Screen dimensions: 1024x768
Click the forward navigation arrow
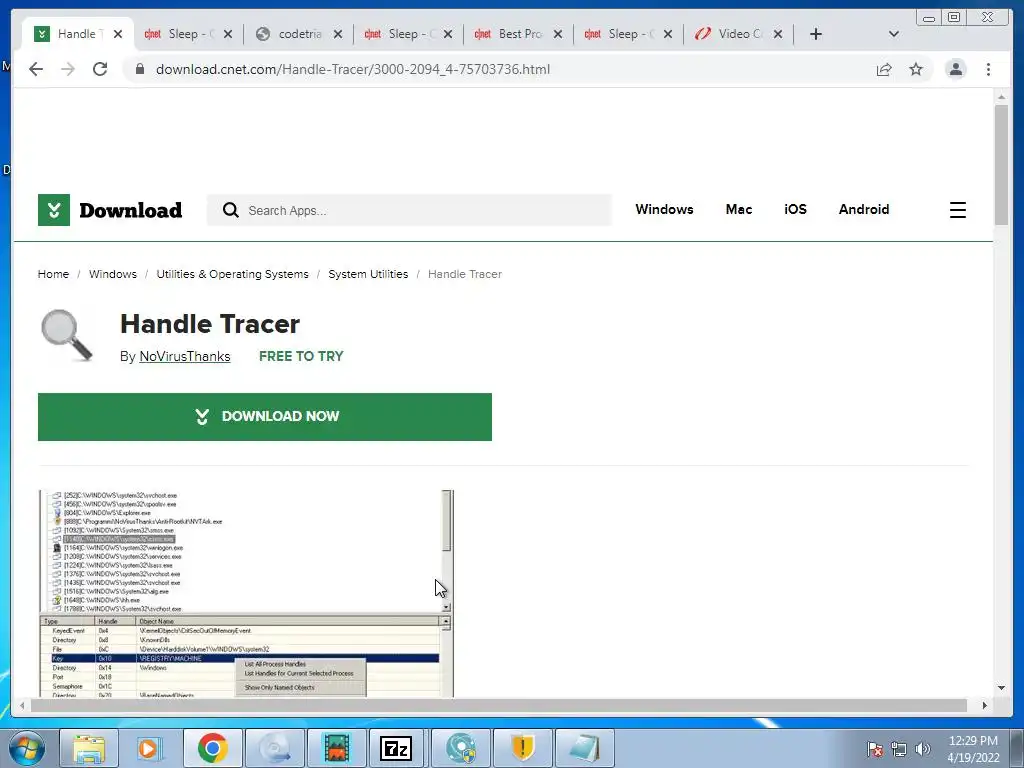coord(68,69)
